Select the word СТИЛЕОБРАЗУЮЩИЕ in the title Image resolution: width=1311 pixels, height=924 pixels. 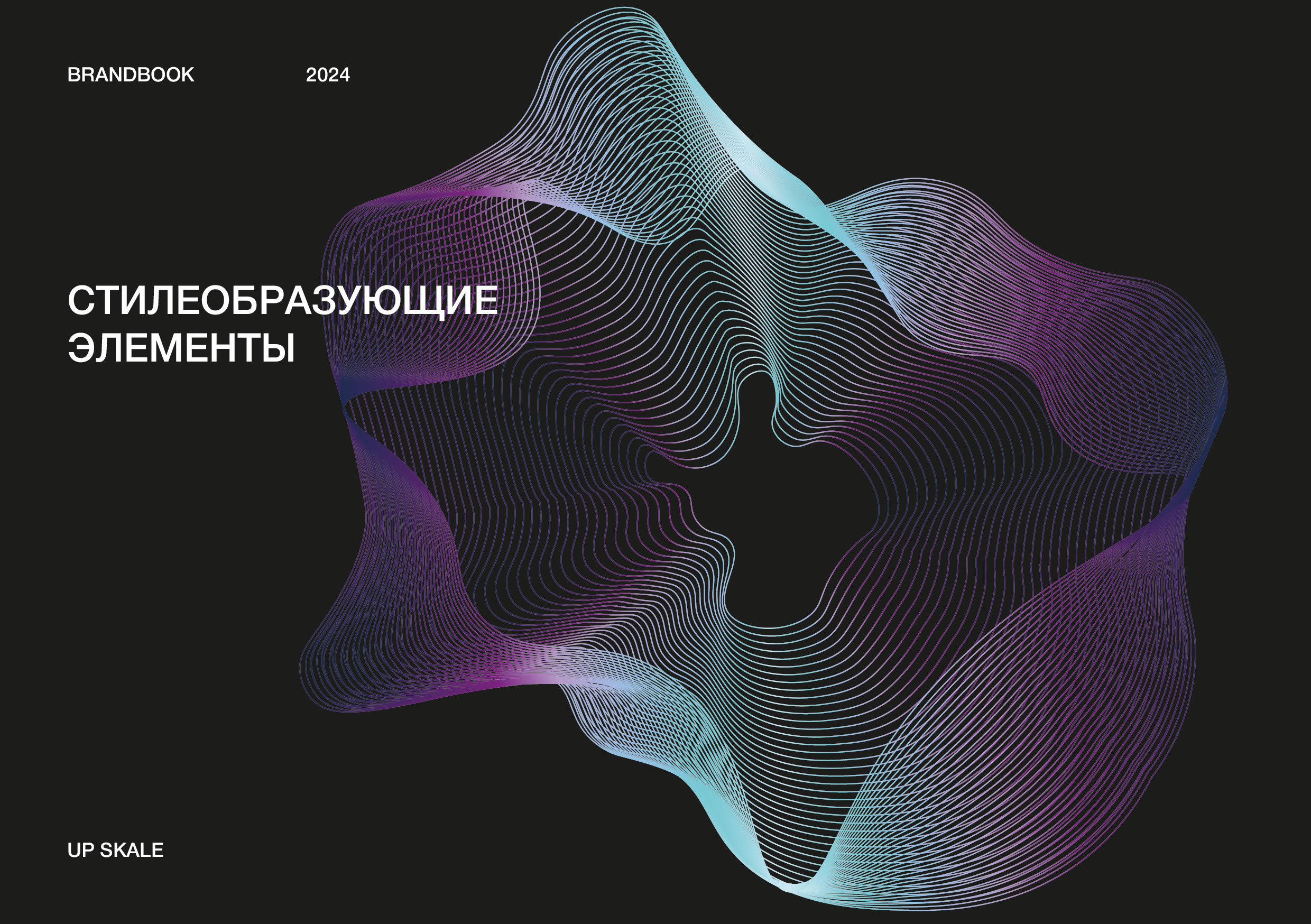pos(283,300)
